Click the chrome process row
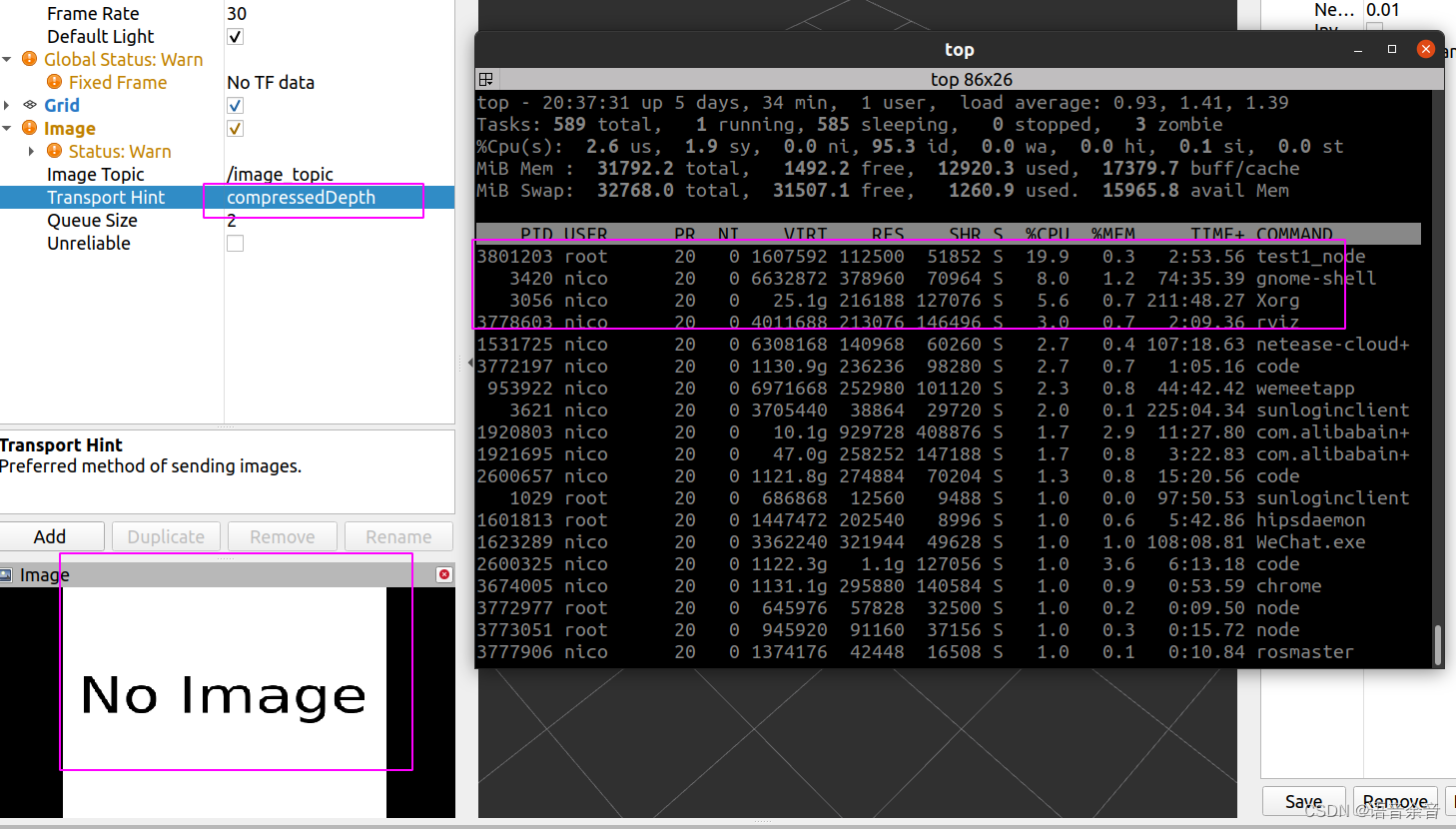The image size is (1456, 829). pos(949,585)
